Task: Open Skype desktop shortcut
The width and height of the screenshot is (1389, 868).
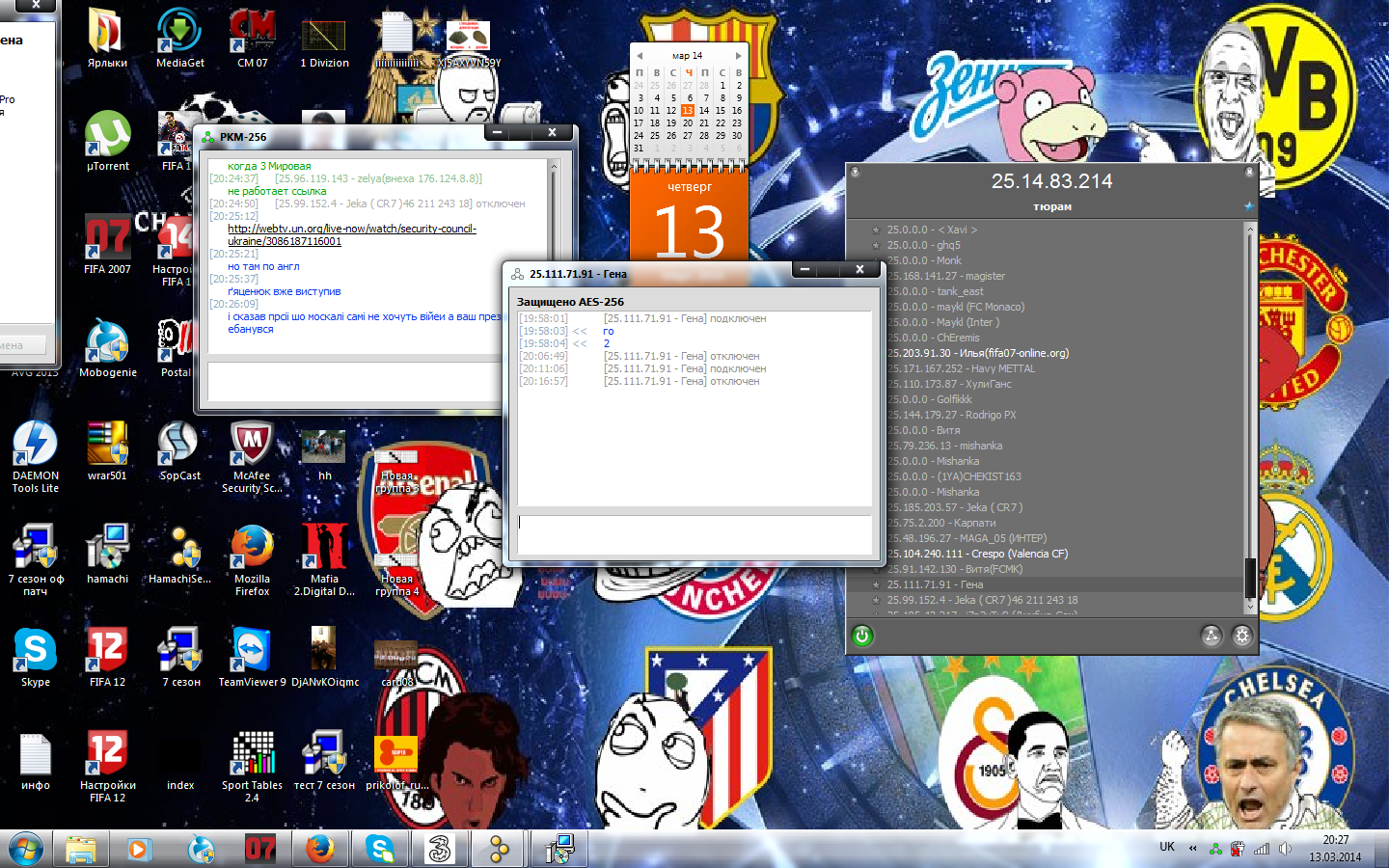Action: (x=36, y=657)
